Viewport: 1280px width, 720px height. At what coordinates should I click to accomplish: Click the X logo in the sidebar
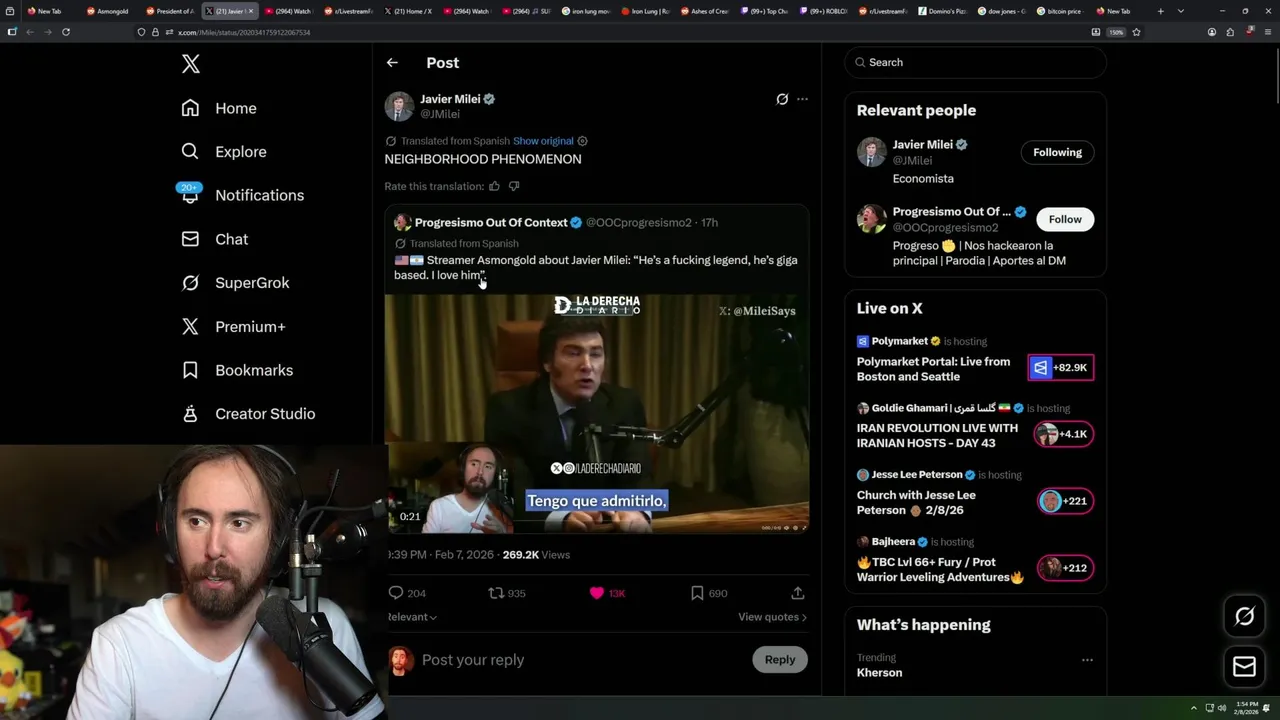point(190,64)
